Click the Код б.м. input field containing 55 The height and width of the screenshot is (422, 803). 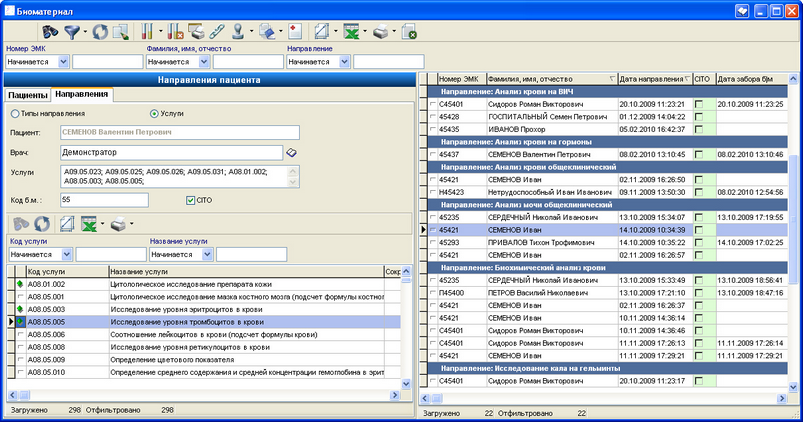[104, 200]
